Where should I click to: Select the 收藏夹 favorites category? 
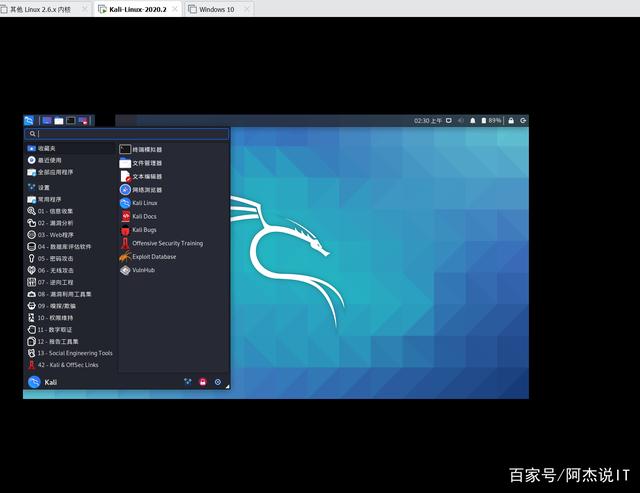(x=70, y=149)
